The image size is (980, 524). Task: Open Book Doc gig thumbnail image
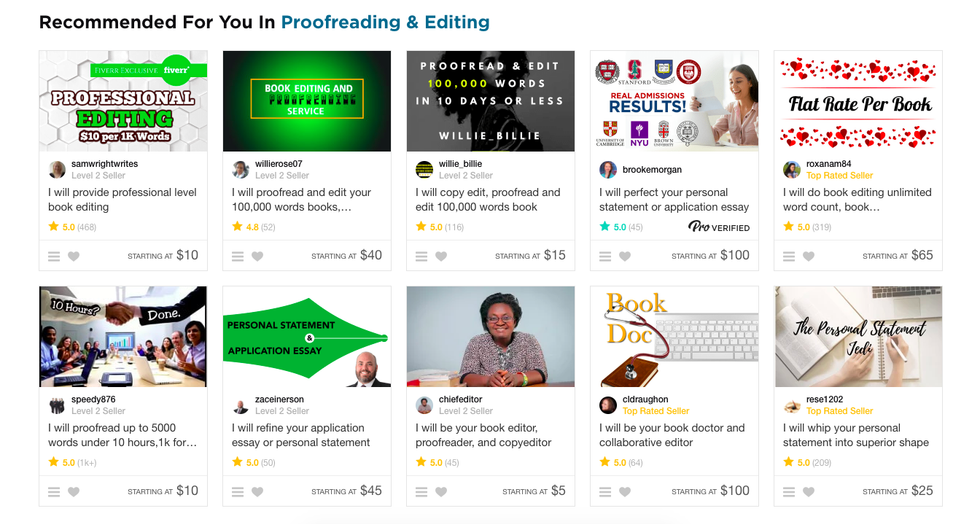[x=674, y=337]
